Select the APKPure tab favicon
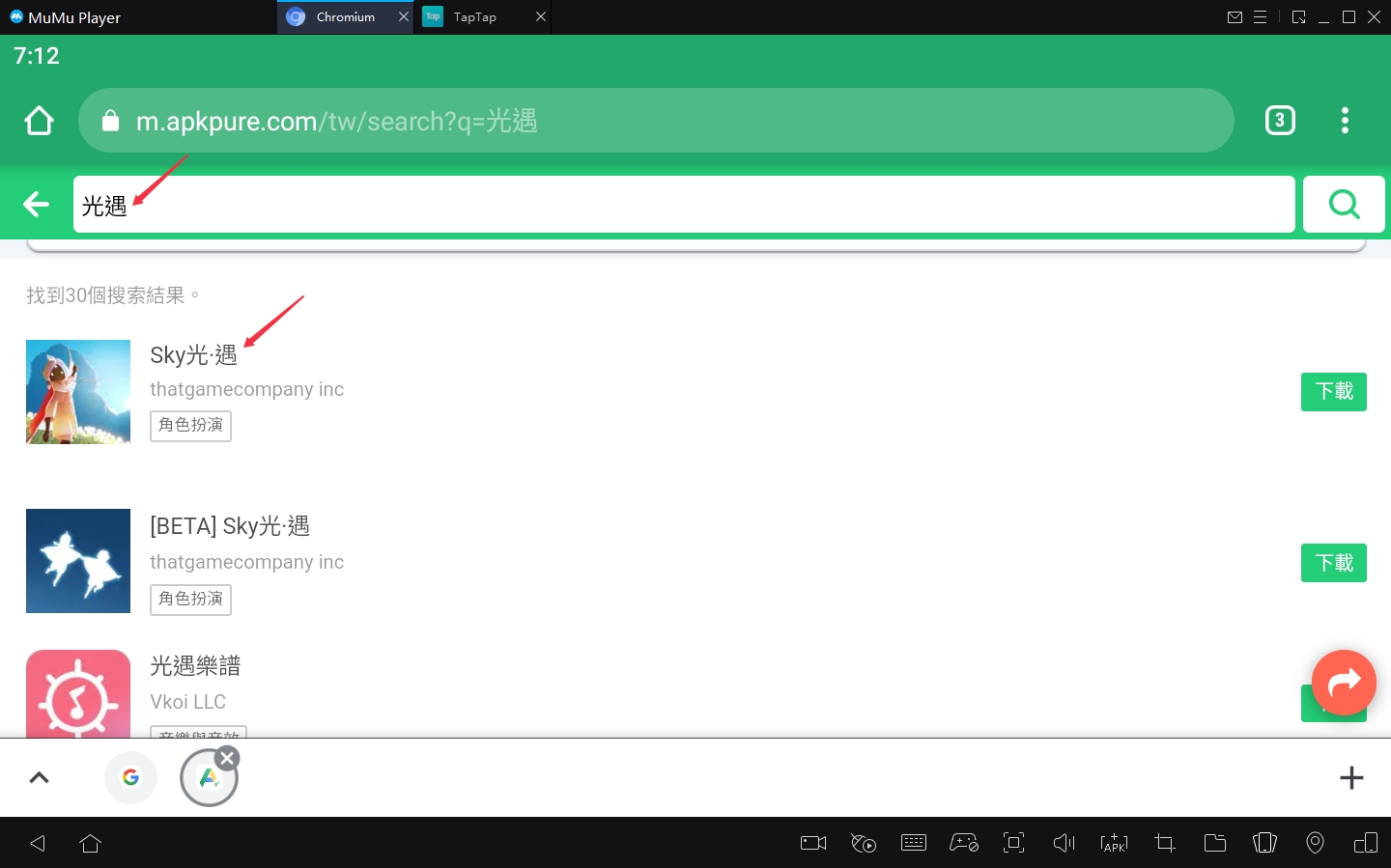 click(x=209, y=777)
